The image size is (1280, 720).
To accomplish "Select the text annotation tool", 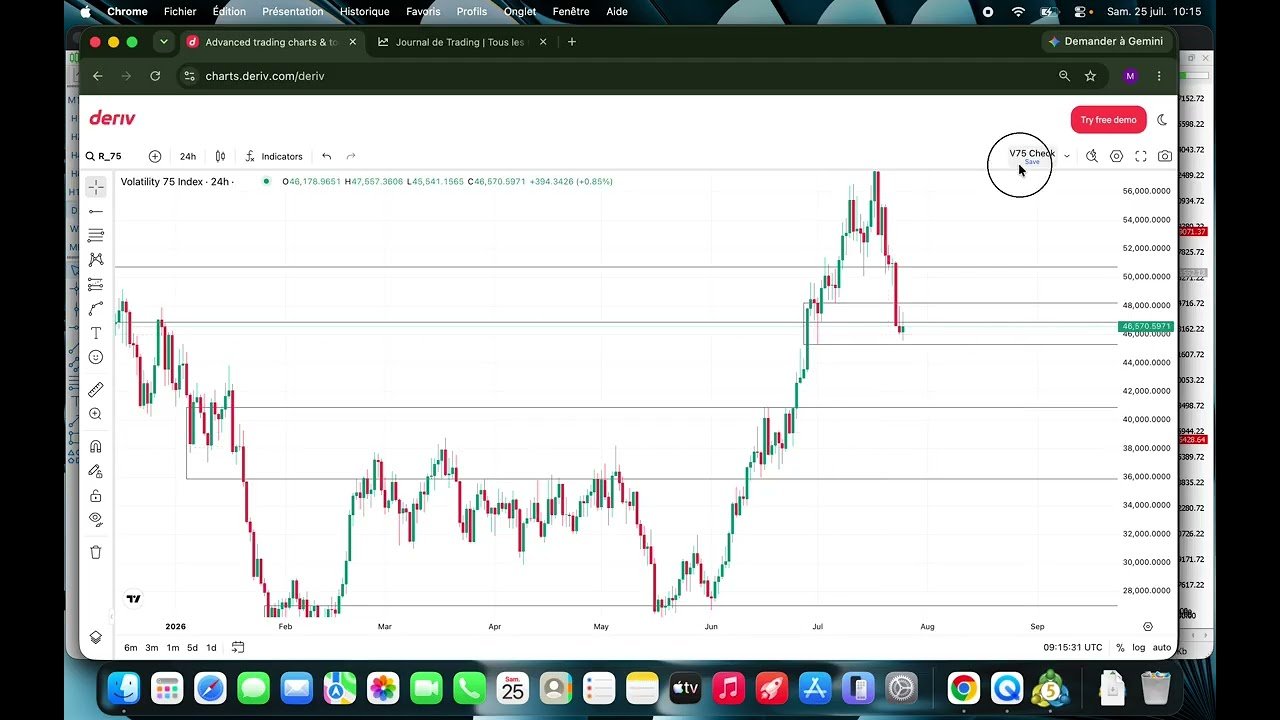I will [x=96, y=333].
